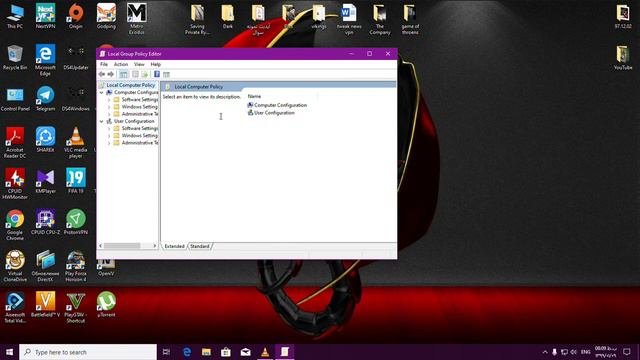Collapse the User Configuration tree node

pos(102,121)
